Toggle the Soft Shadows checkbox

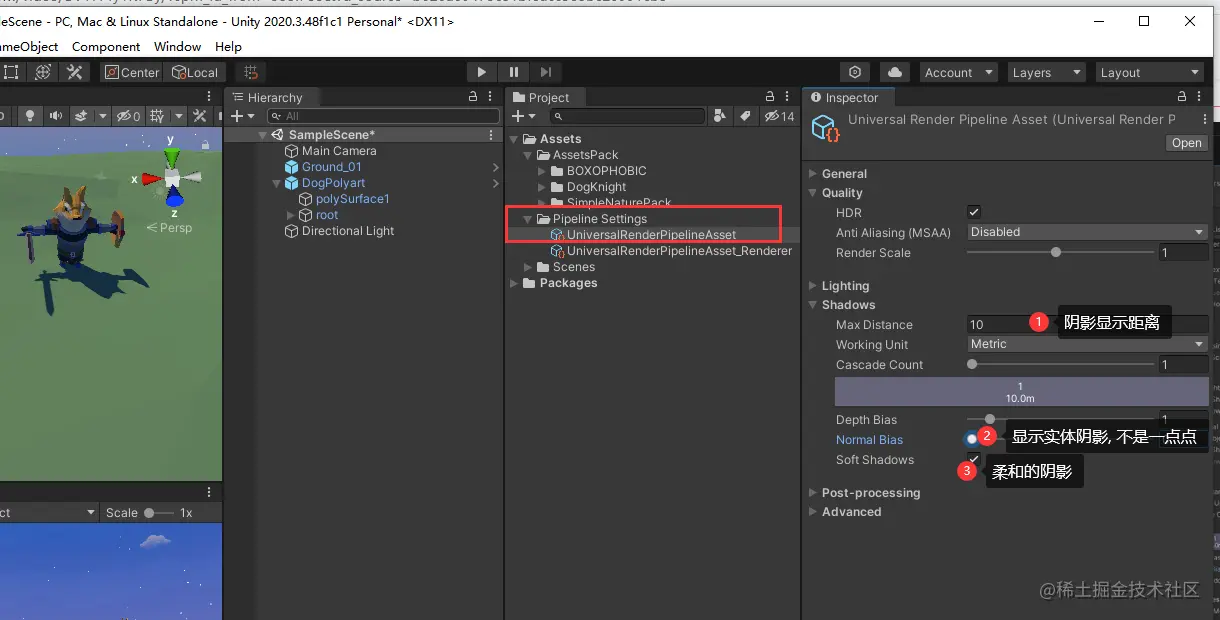[x=974, y=459]
